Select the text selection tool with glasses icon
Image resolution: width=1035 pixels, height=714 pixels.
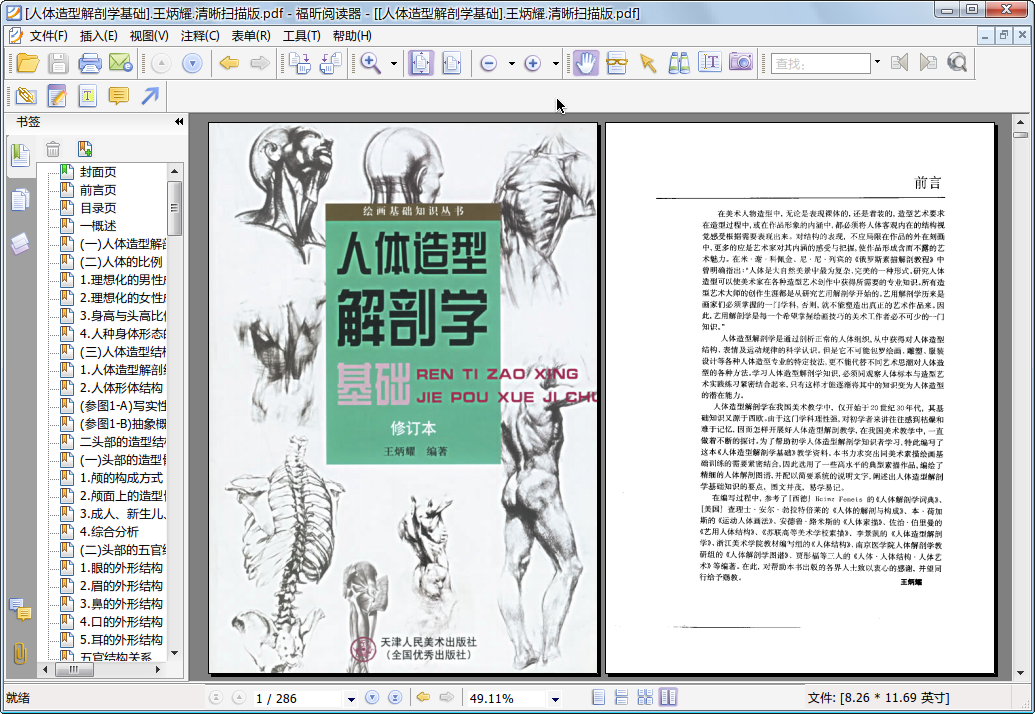pyautogui.click(x=617, y=63)
